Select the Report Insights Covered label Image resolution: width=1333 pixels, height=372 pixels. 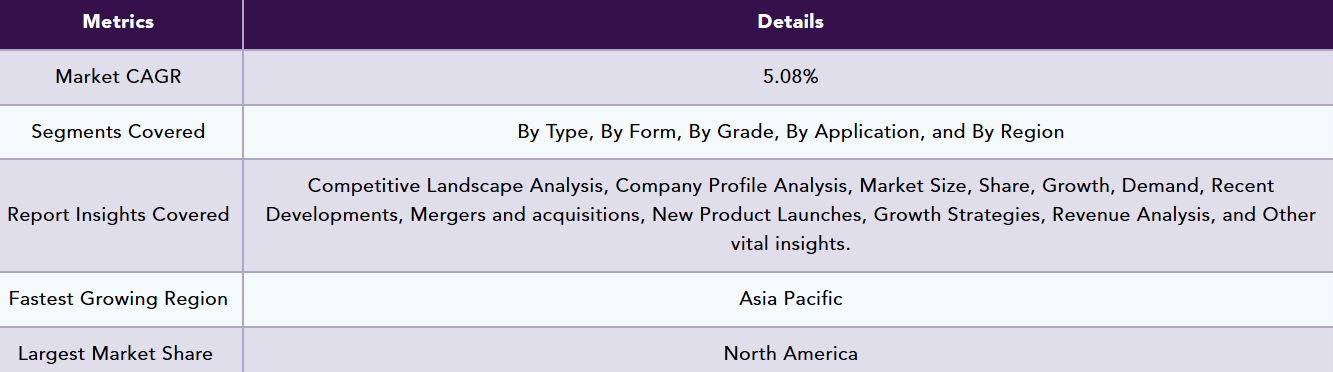118,215
